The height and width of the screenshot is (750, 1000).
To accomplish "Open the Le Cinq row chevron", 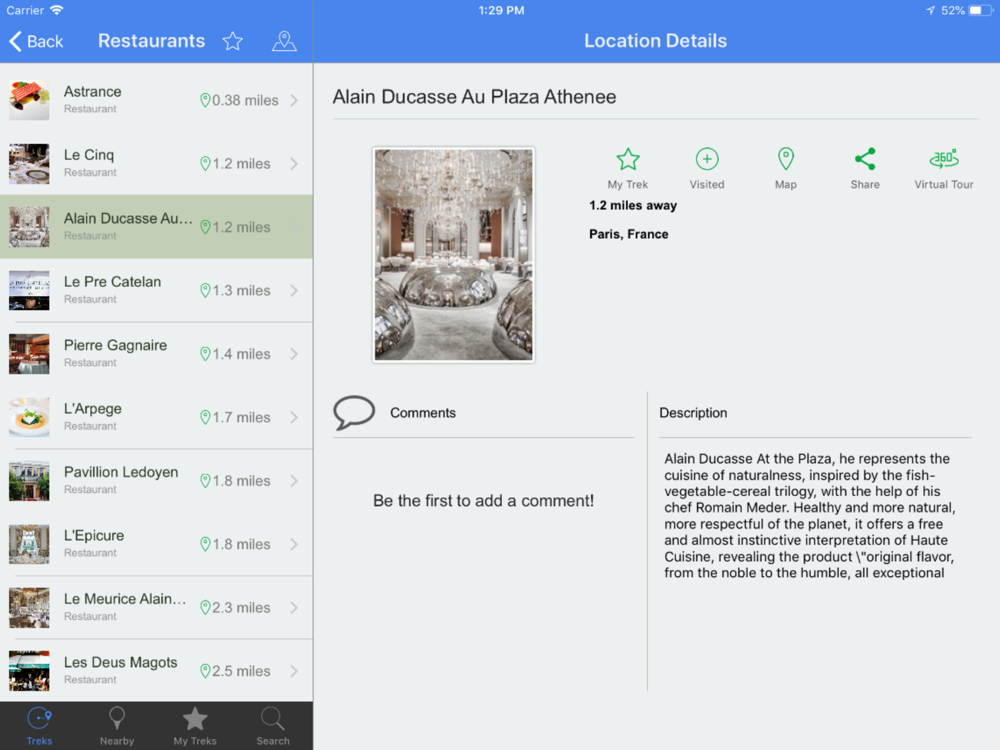I will [294, 164].
